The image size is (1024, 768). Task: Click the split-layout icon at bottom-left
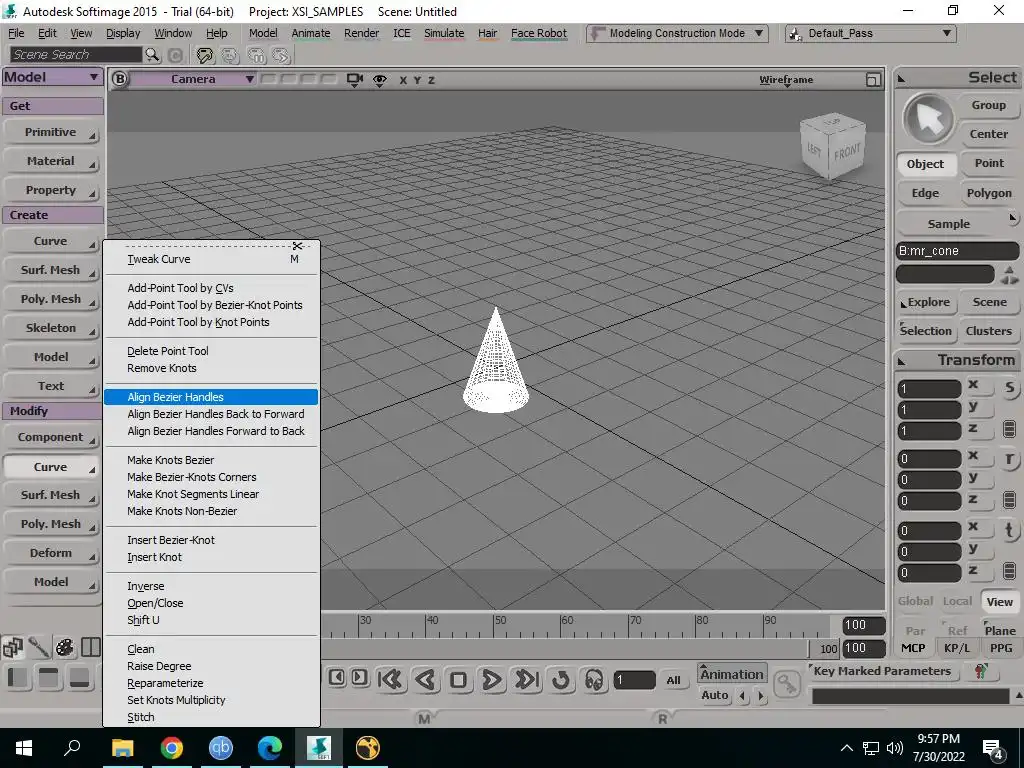tap(91, 647)
